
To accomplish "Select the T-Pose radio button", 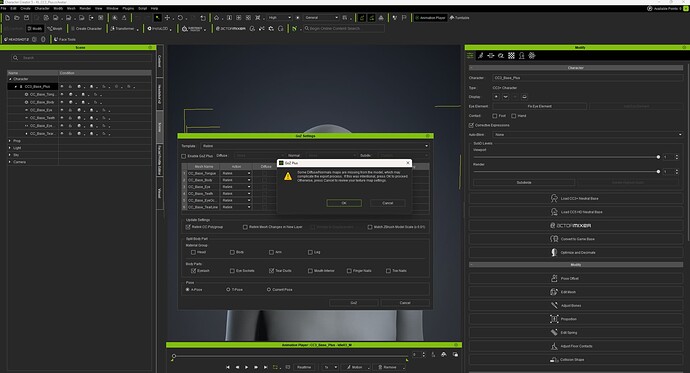I will coord(228,289).
